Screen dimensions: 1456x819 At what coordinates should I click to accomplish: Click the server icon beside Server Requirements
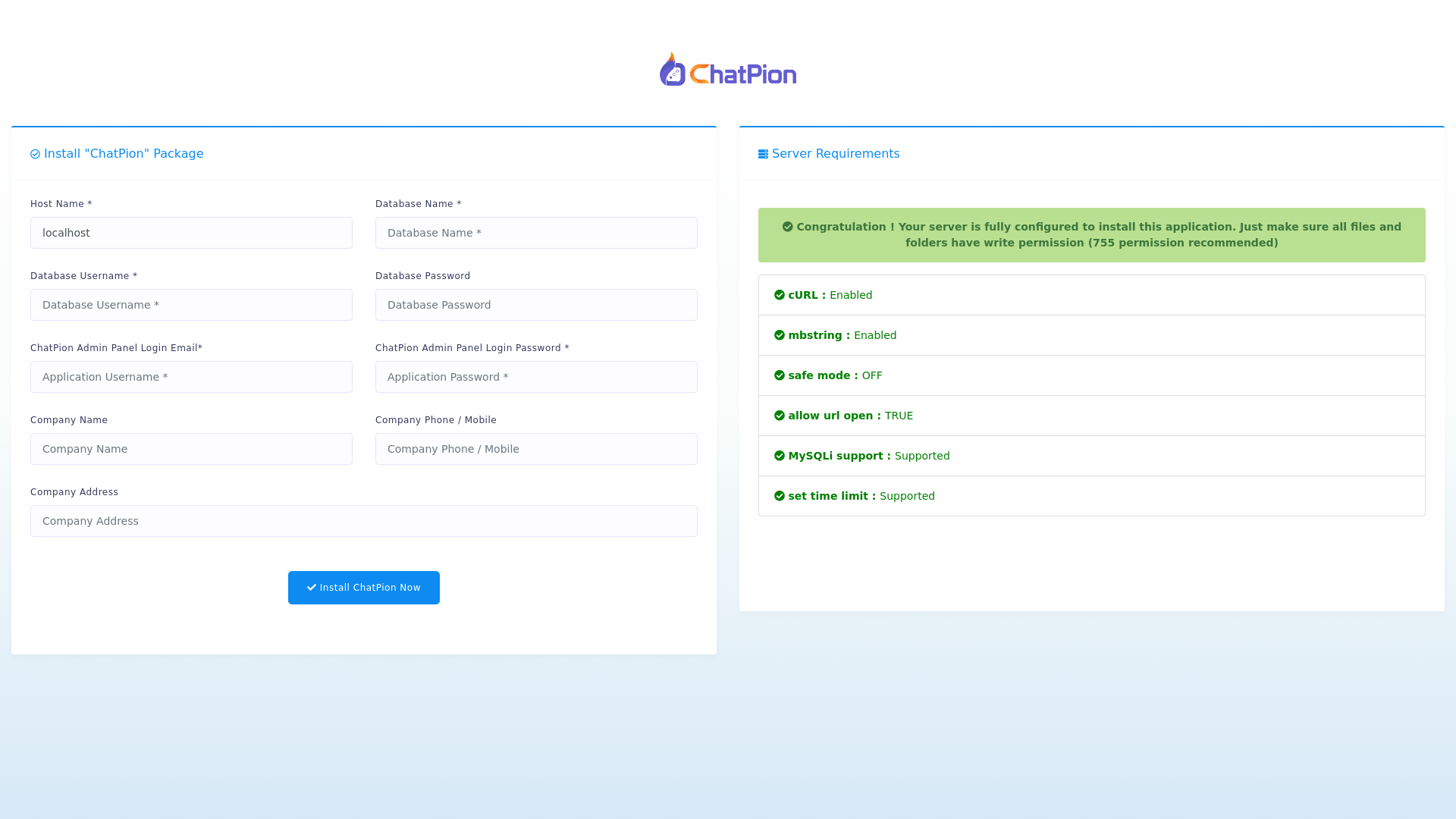[x=763, y=154]
